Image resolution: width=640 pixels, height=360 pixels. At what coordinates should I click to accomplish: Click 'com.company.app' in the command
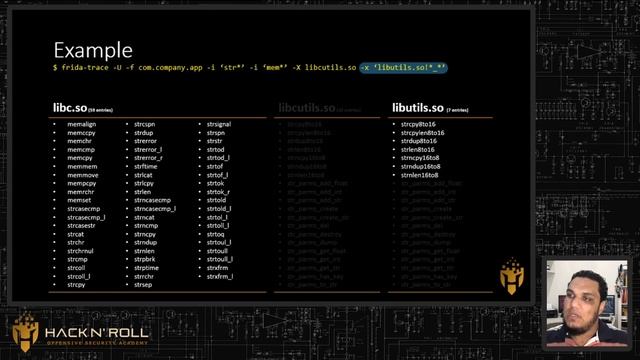[x=170, y=68]
